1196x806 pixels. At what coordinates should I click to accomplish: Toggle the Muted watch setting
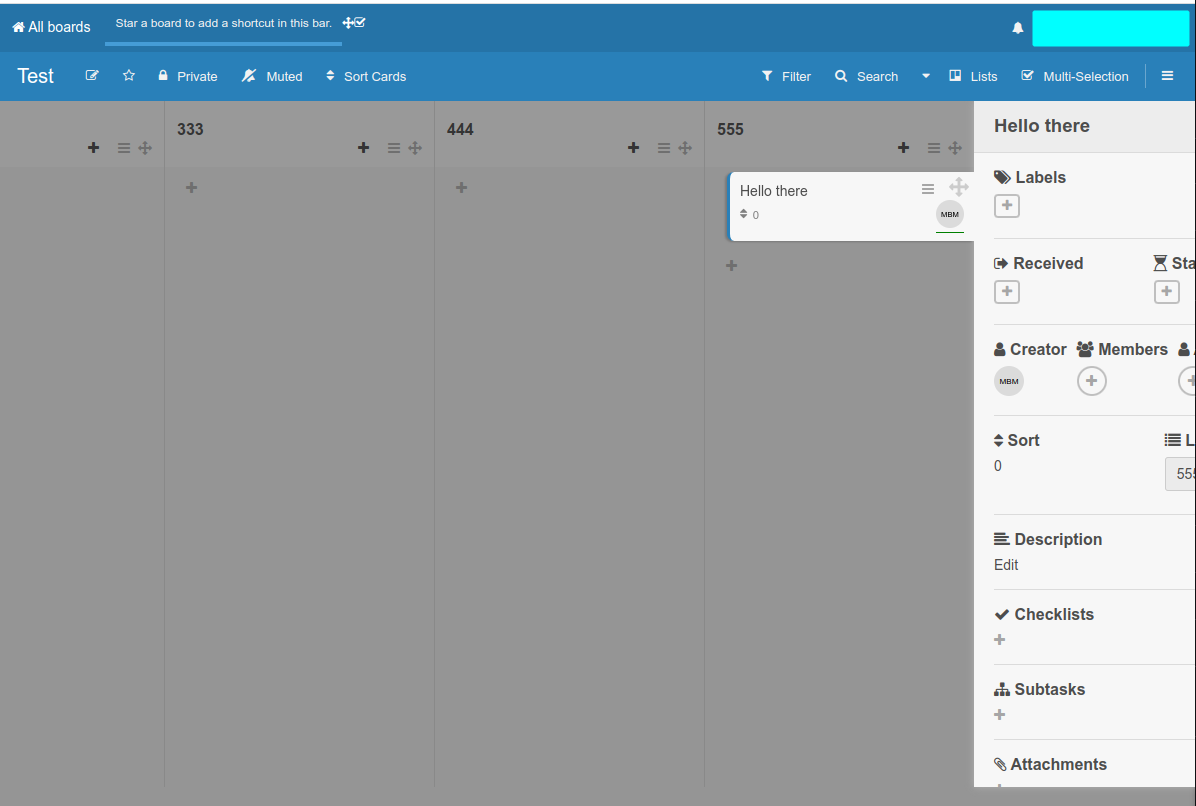pyautogui.click(x=272, y=76)
